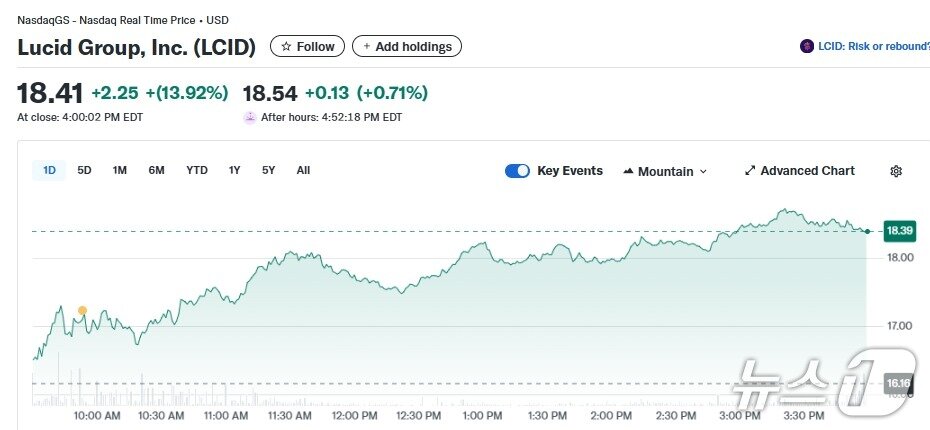Click the chart settings gear icon
This screenshot has width=930, height=430.
[x=896, y=171]
